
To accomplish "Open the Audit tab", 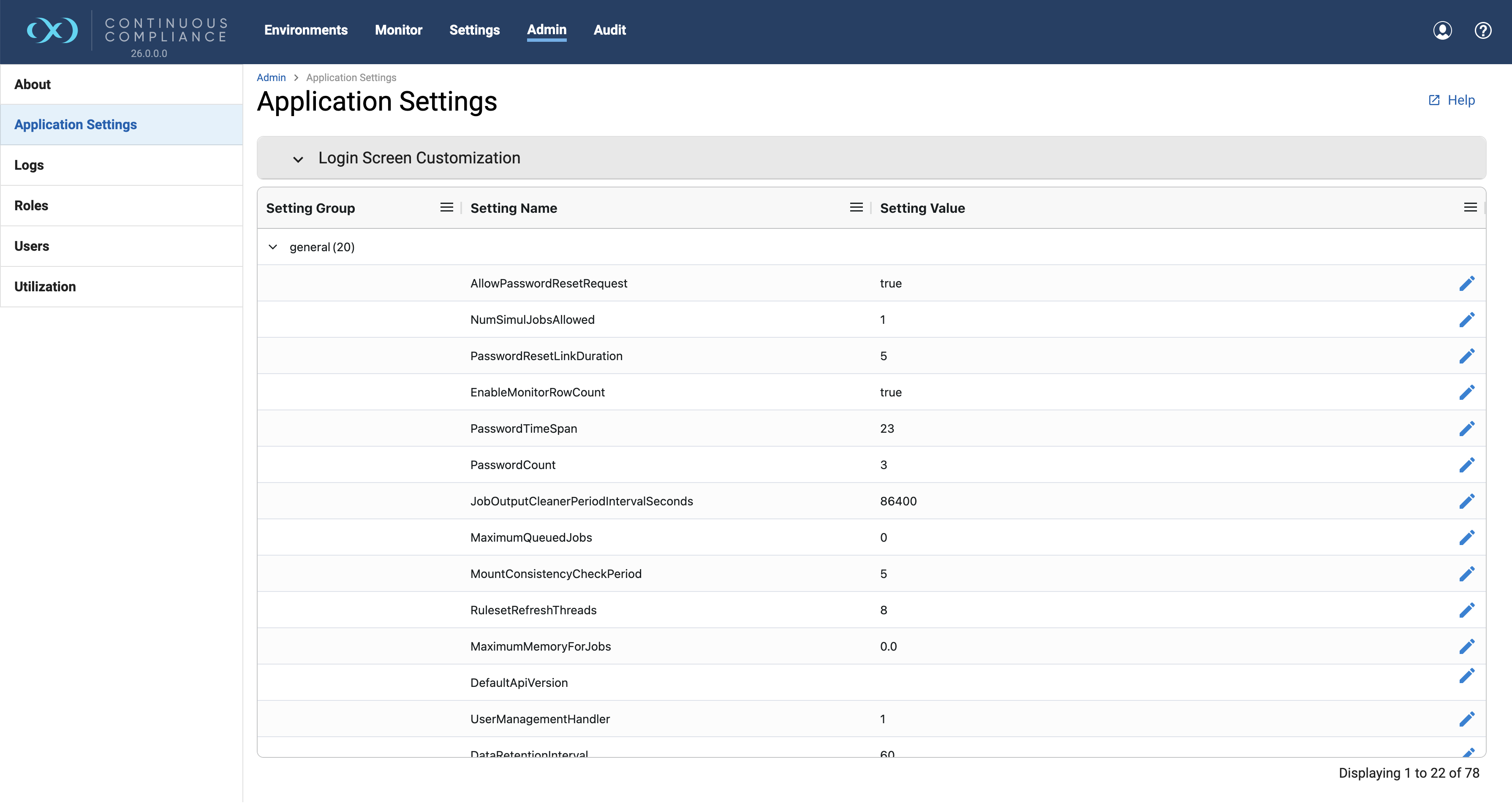I will (x=609, y=30).
